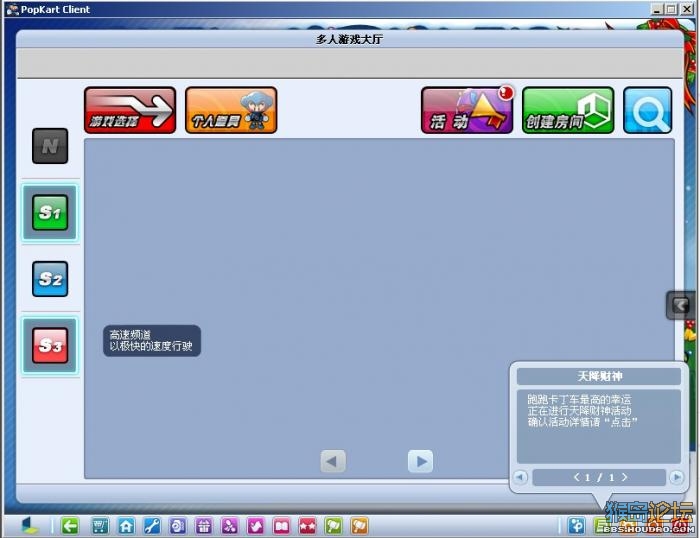The image size is (700, 538).
Task: Click the notice message body text
Action: pyautogui.click(x=582, y=411)
